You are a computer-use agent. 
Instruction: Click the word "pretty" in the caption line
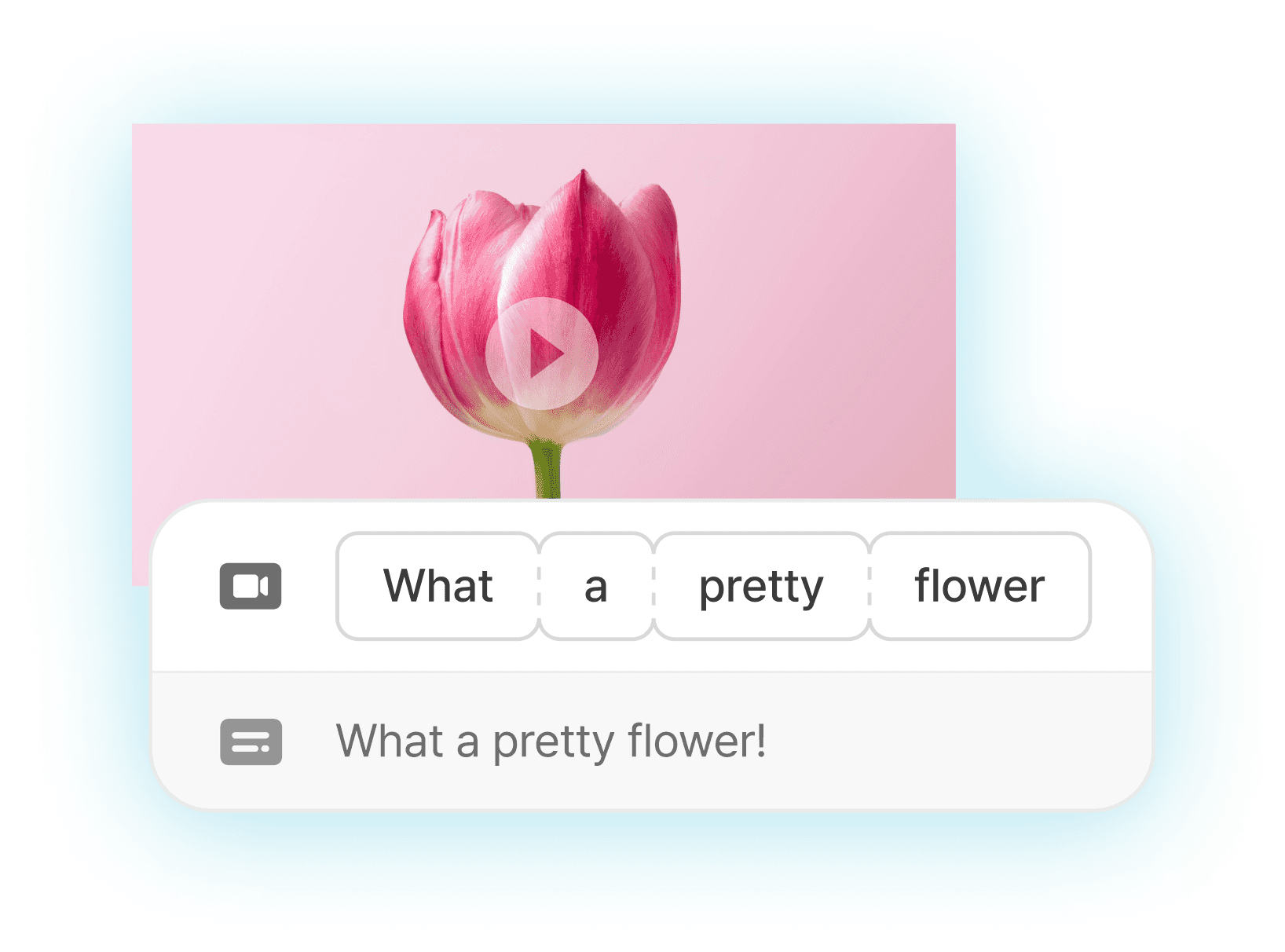[553, 741]
